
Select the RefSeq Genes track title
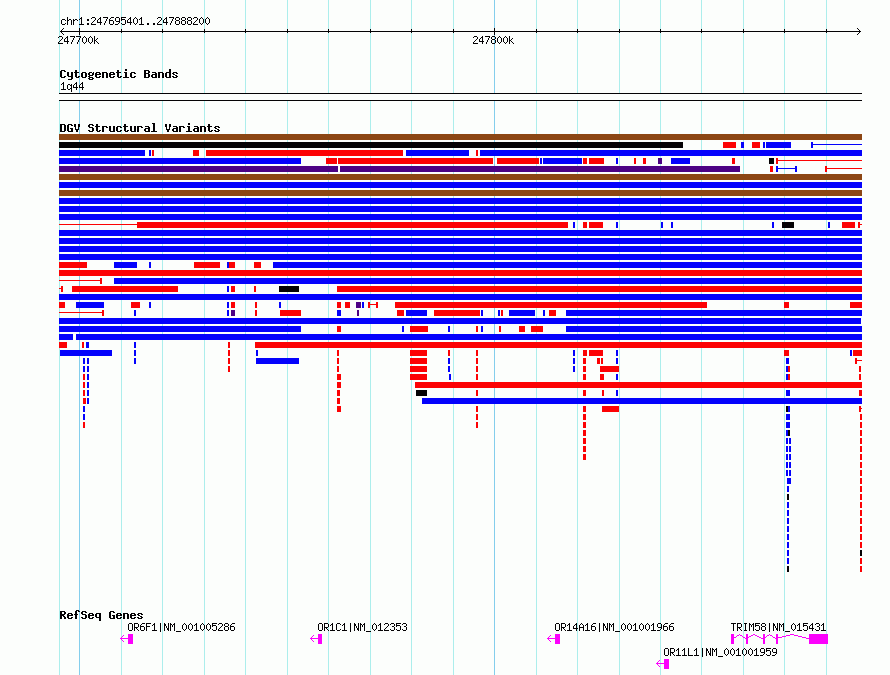tap(101, 615)
